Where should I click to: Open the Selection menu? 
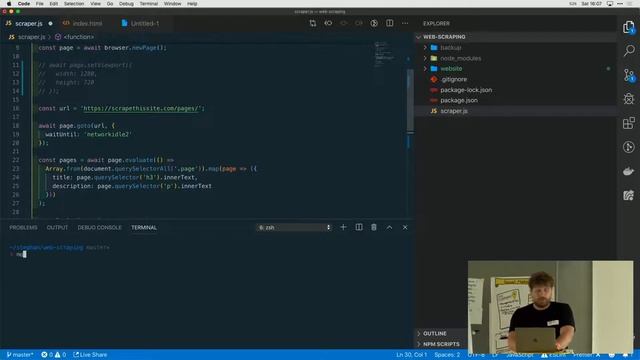(74, 4)
